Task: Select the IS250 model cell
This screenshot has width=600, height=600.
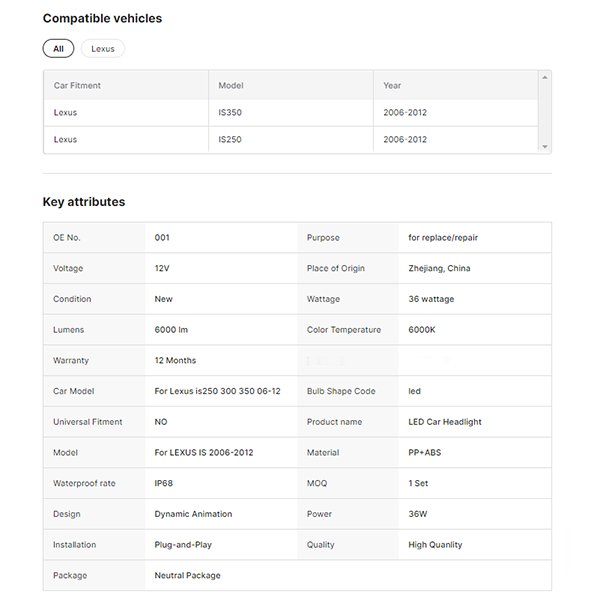Action: pos(230,139)
